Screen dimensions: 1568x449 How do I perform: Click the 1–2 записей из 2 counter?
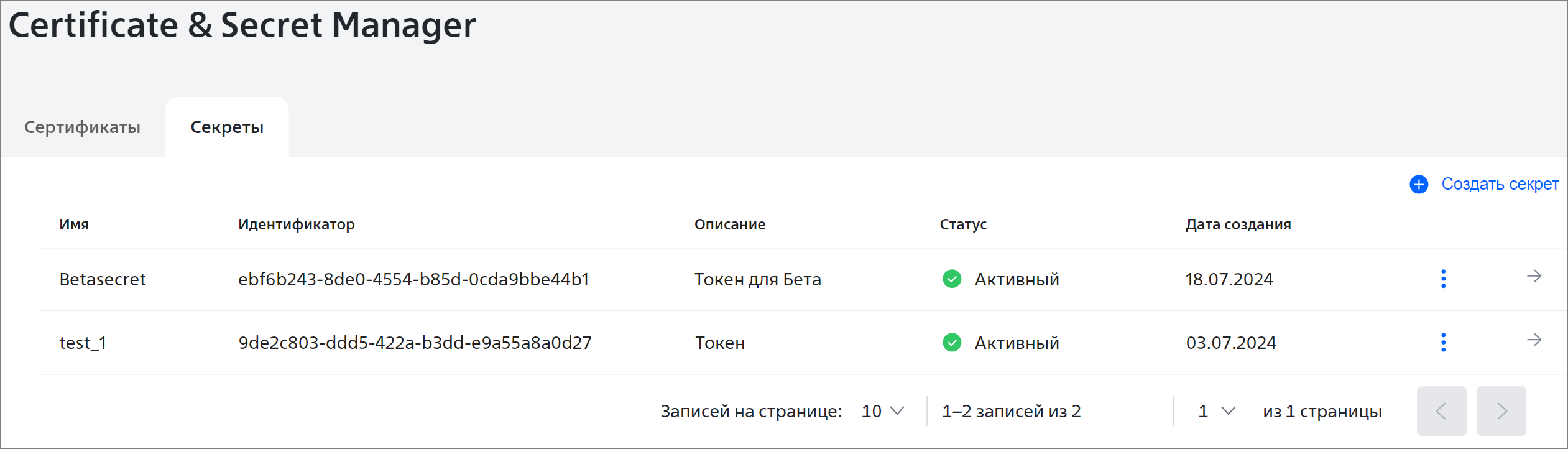point(1011,411)
